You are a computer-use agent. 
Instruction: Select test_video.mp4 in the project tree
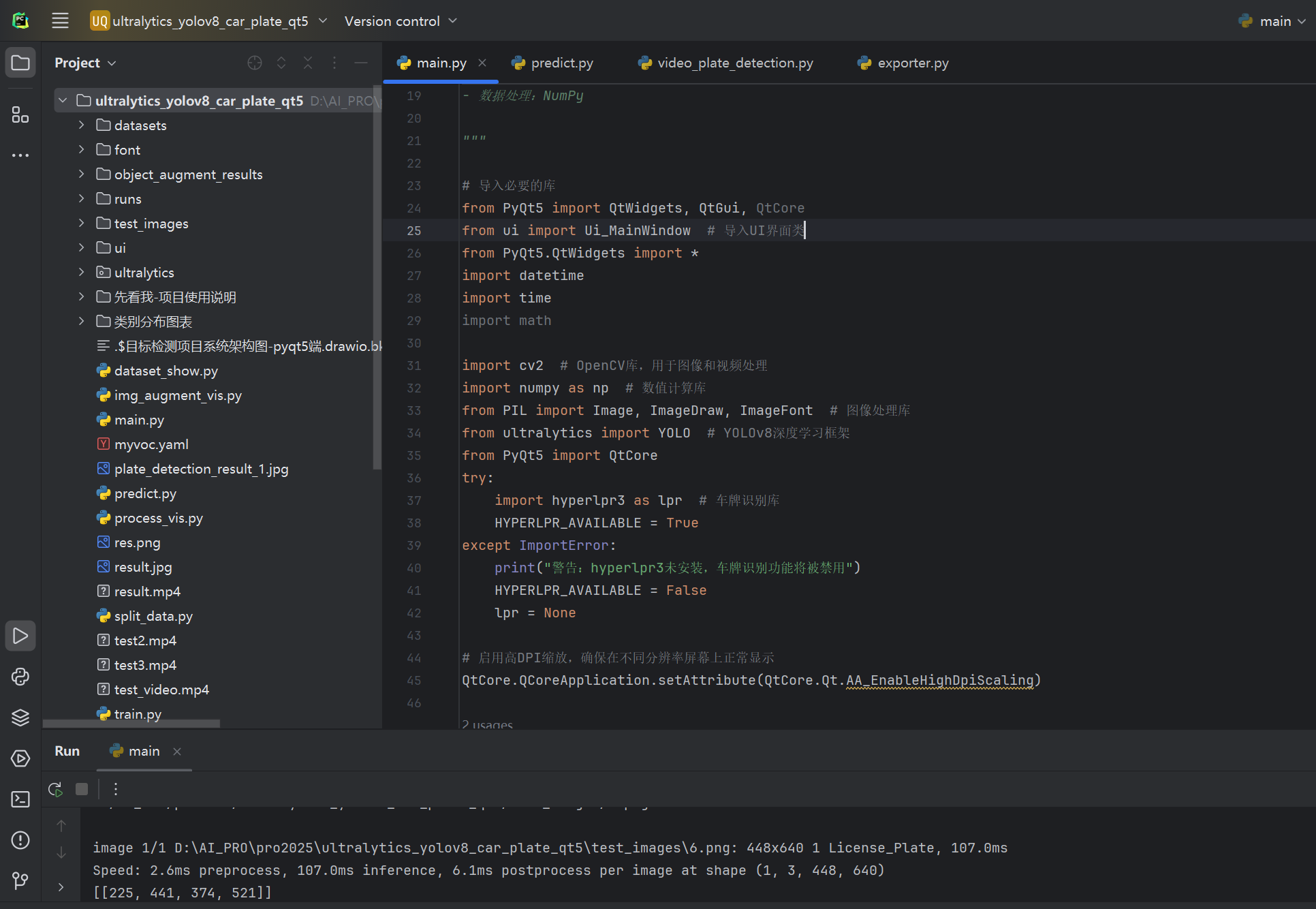[161, 690]
